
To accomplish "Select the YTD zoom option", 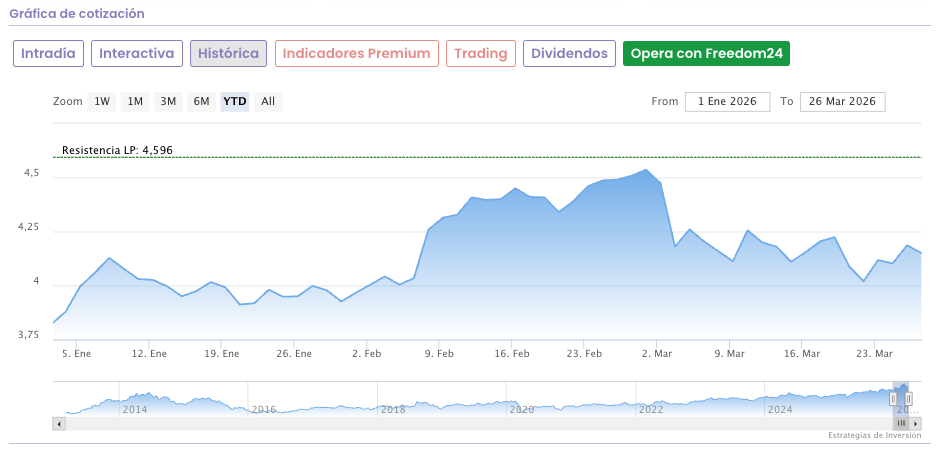I will [235, 101].
